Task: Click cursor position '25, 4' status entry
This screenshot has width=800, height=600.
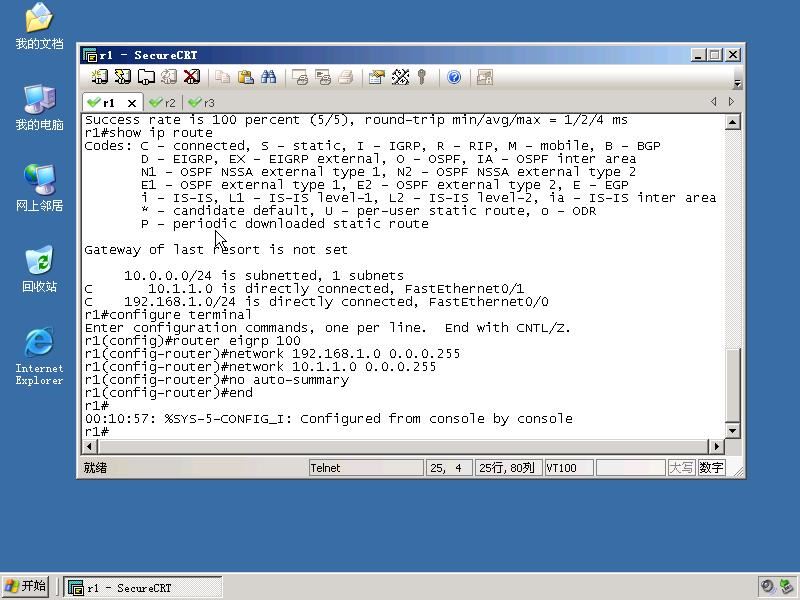Action: (x=448, y=468)
